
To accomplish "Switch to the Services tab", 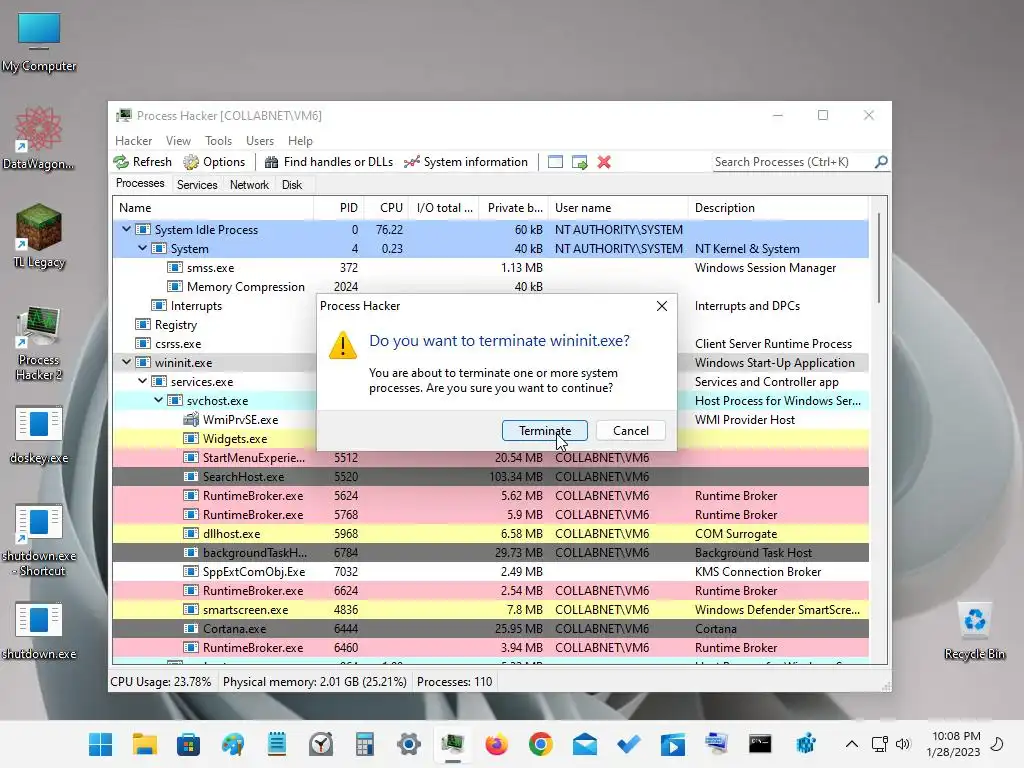I will pyautogui.click(x=197, y=185).
